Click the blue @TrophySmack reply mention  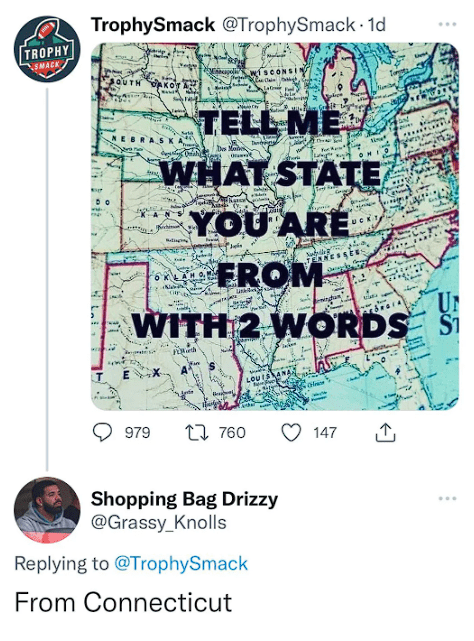coord(181,563)
